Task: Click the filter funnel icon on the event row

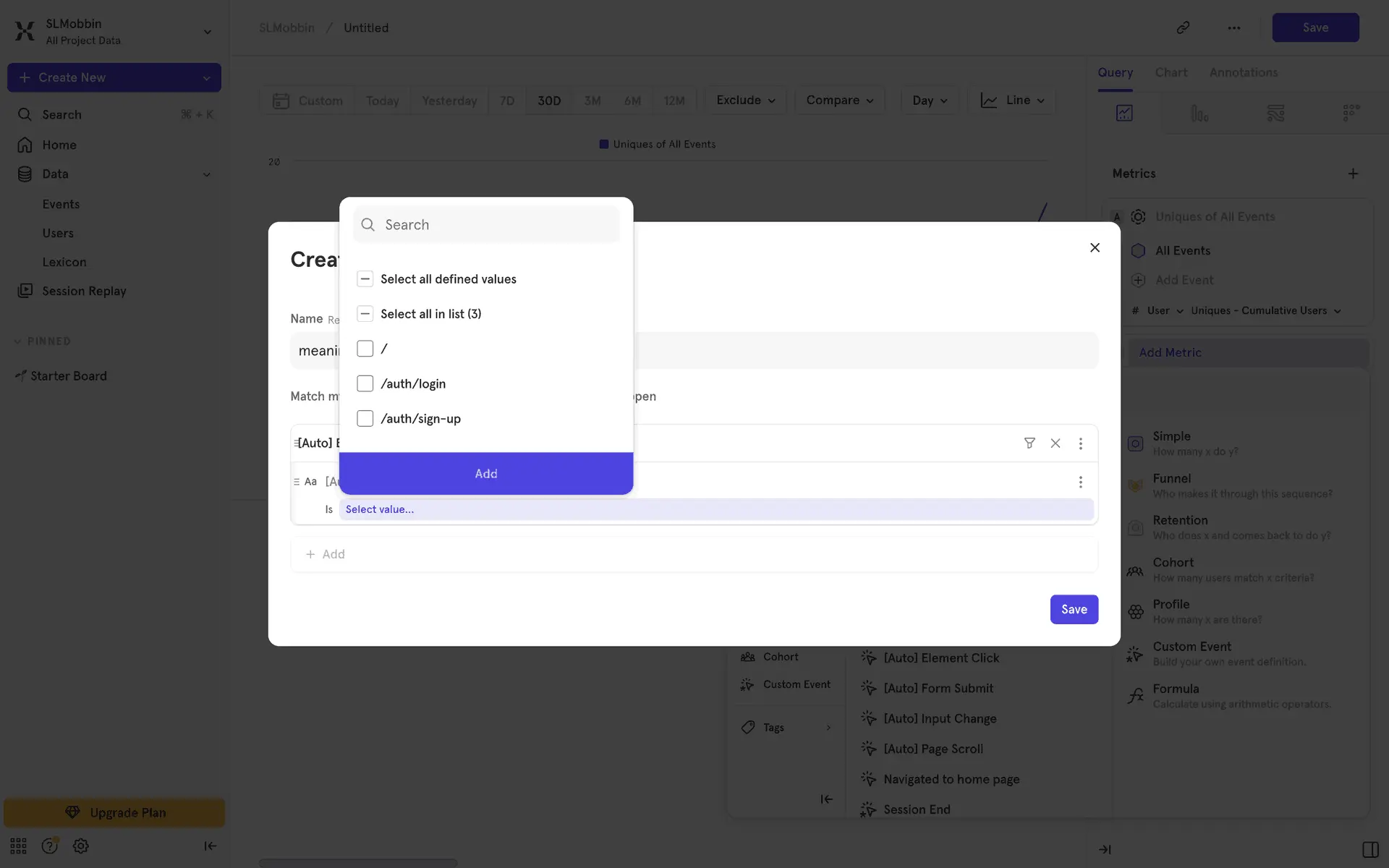Action: (1029, 443)
